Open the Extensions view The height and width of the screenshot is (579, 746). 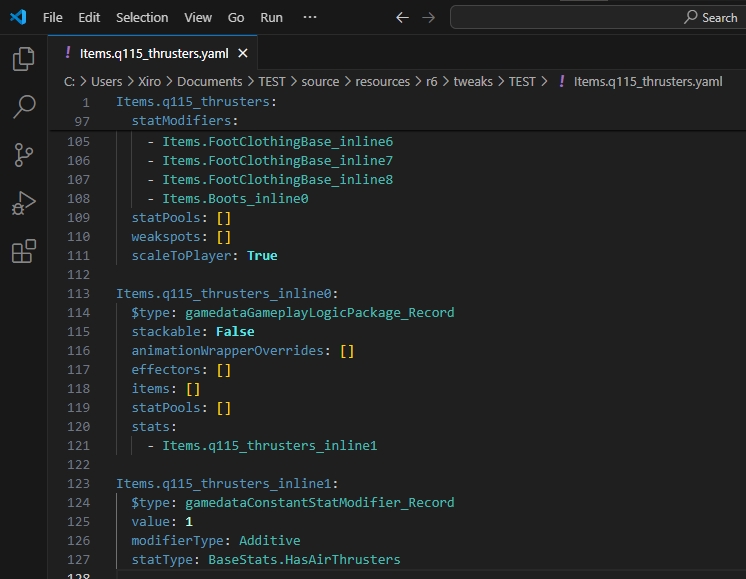[x=23, y=251]
